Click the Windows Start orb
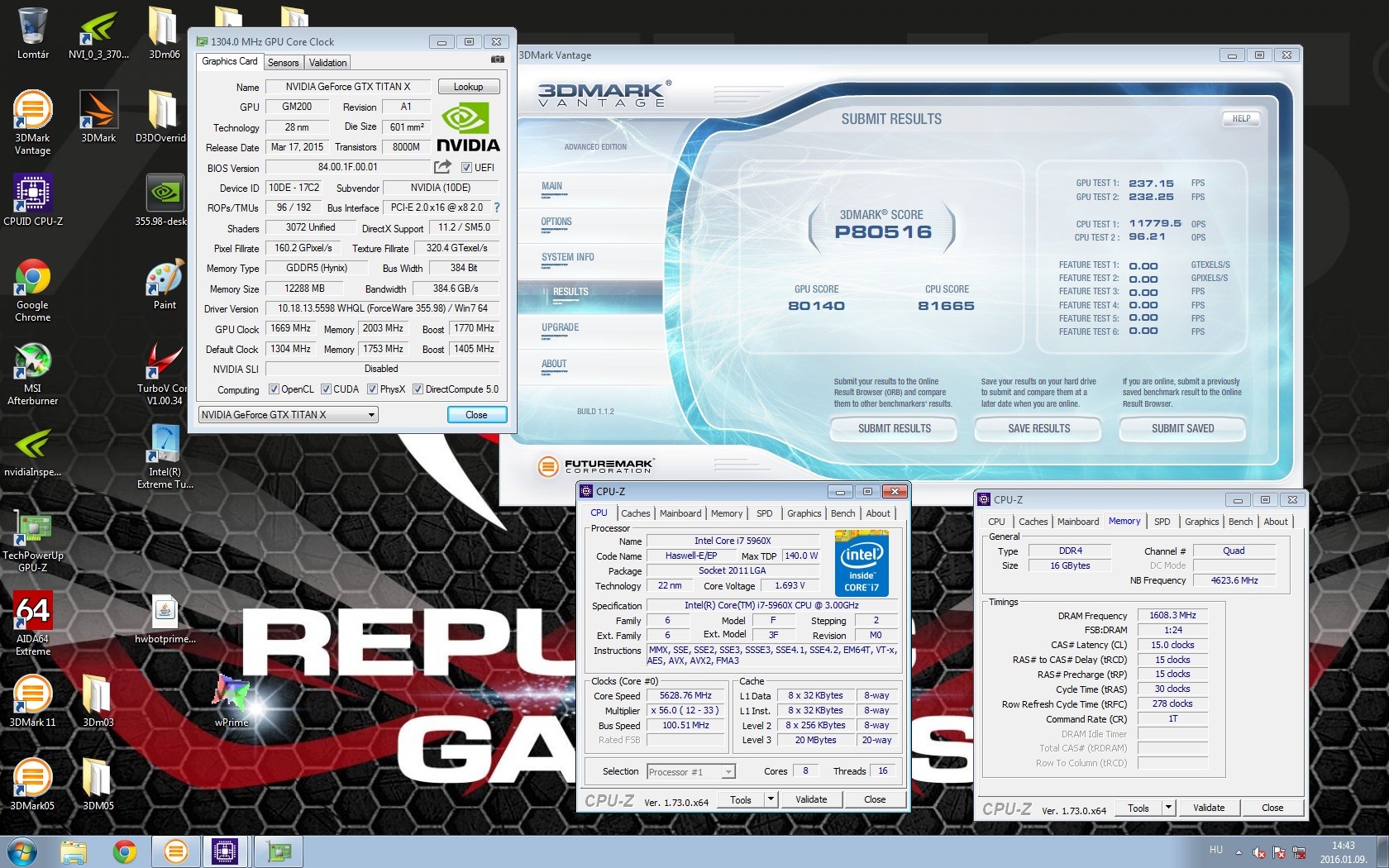This screenshot has width=1389, height=868. 21,851
